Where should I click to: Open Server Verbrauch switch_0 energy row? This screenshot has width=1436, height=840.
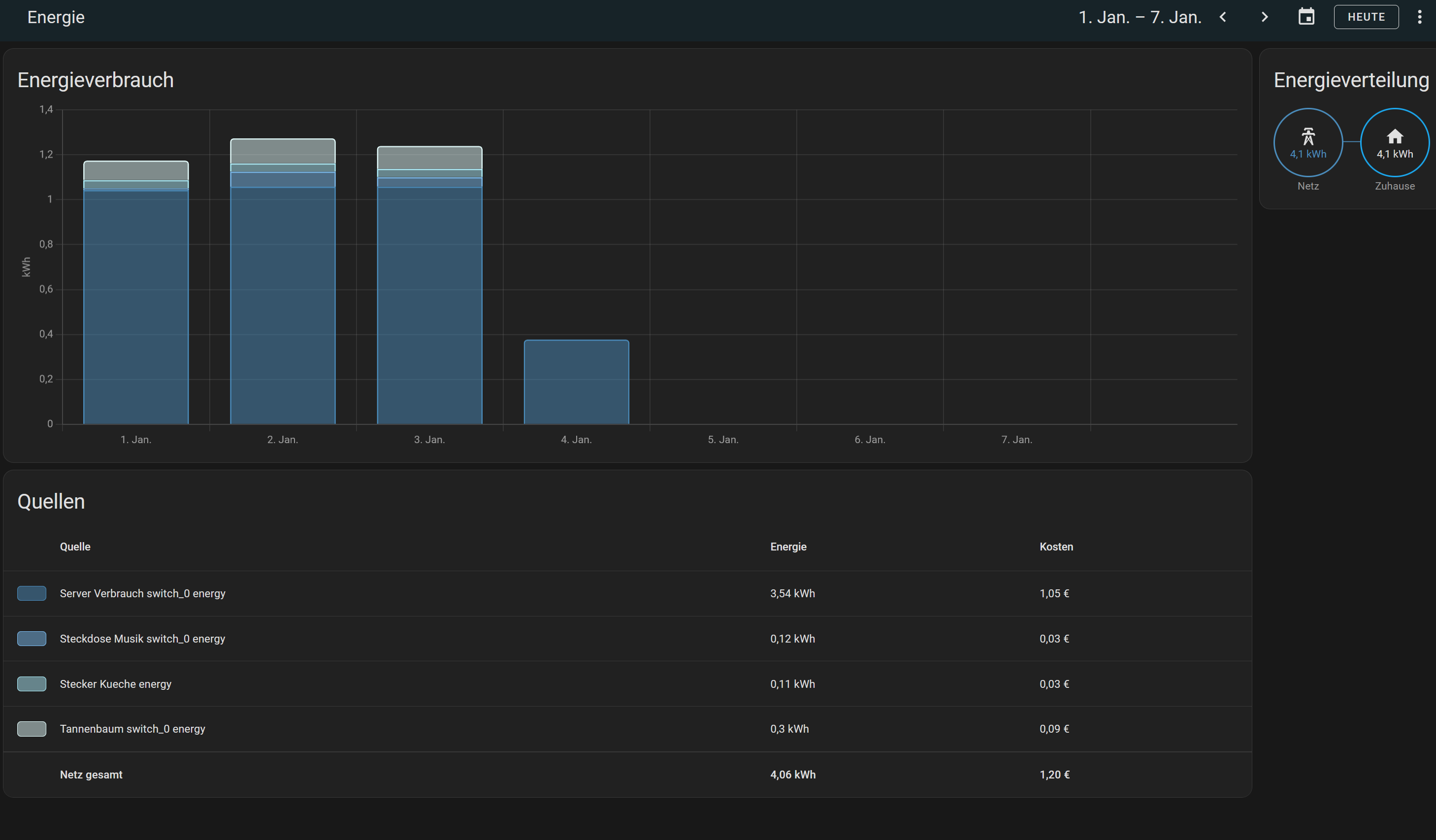pyautogui.click(x=142, y=593)
